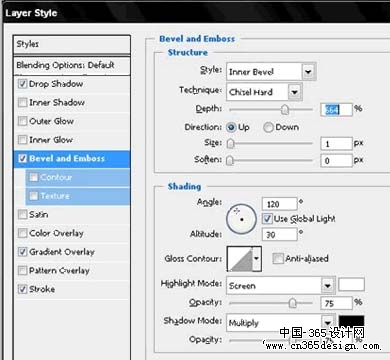Select the Bevel and Emboss row
The image size is (390, 360).
72,159
